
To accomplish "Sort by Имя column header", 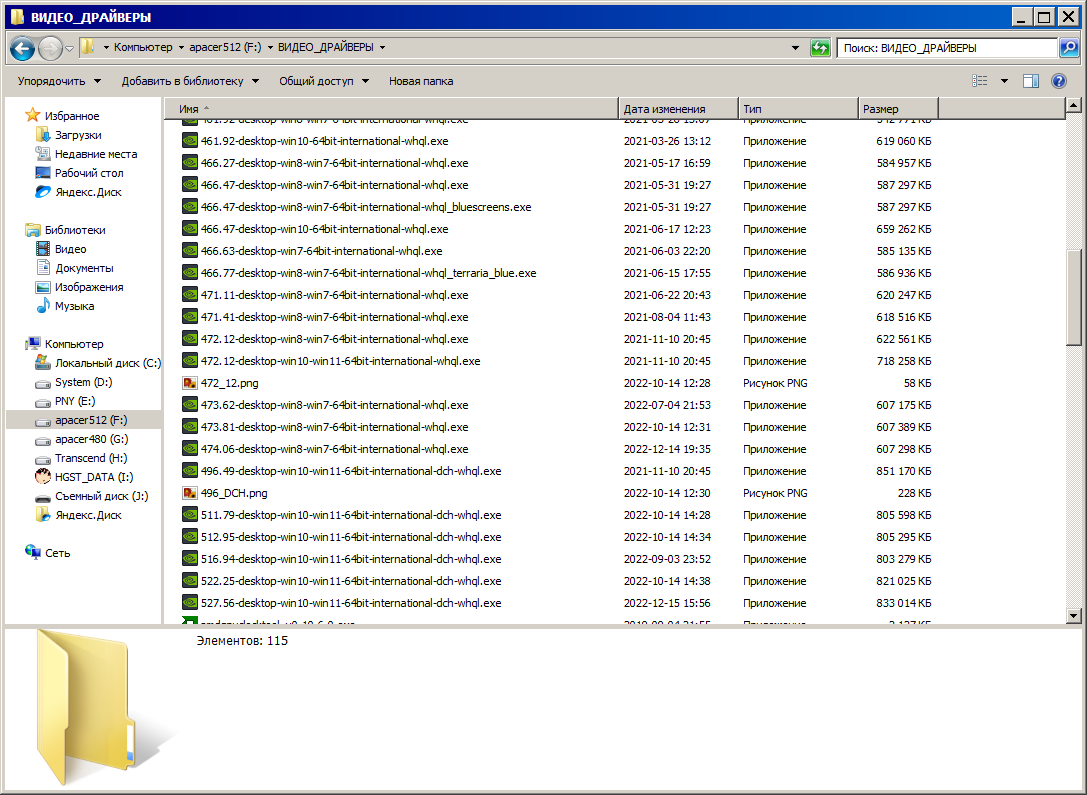I will pos(391,109).
